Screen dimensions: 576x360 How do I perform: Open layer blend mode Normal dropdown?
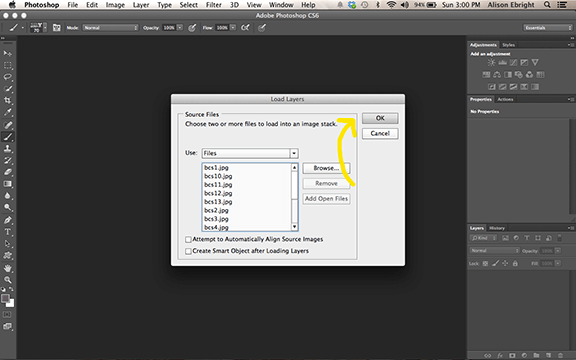pyautogui.click(x=494, y=251)
